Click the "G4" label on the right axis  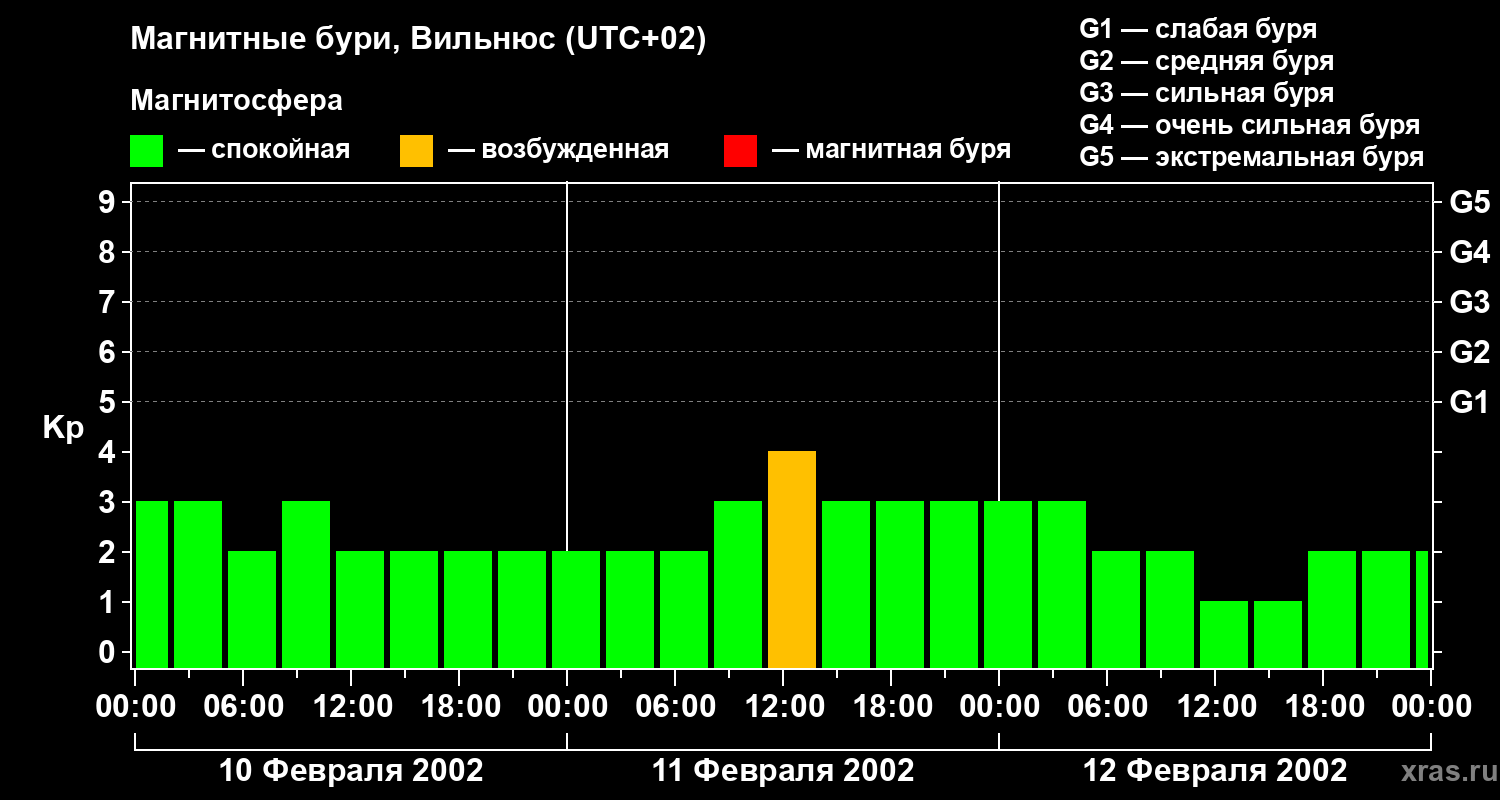tap(1469, 252)
